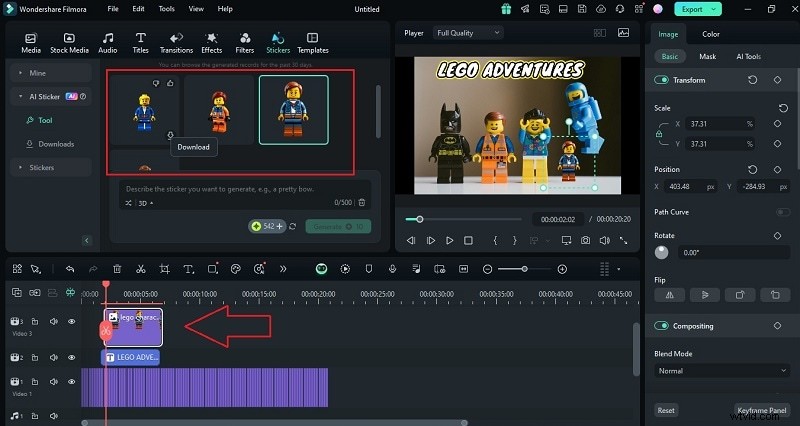Expand player to fullscreen
Viewport: 800px width, 426px height.
[623, 240]
